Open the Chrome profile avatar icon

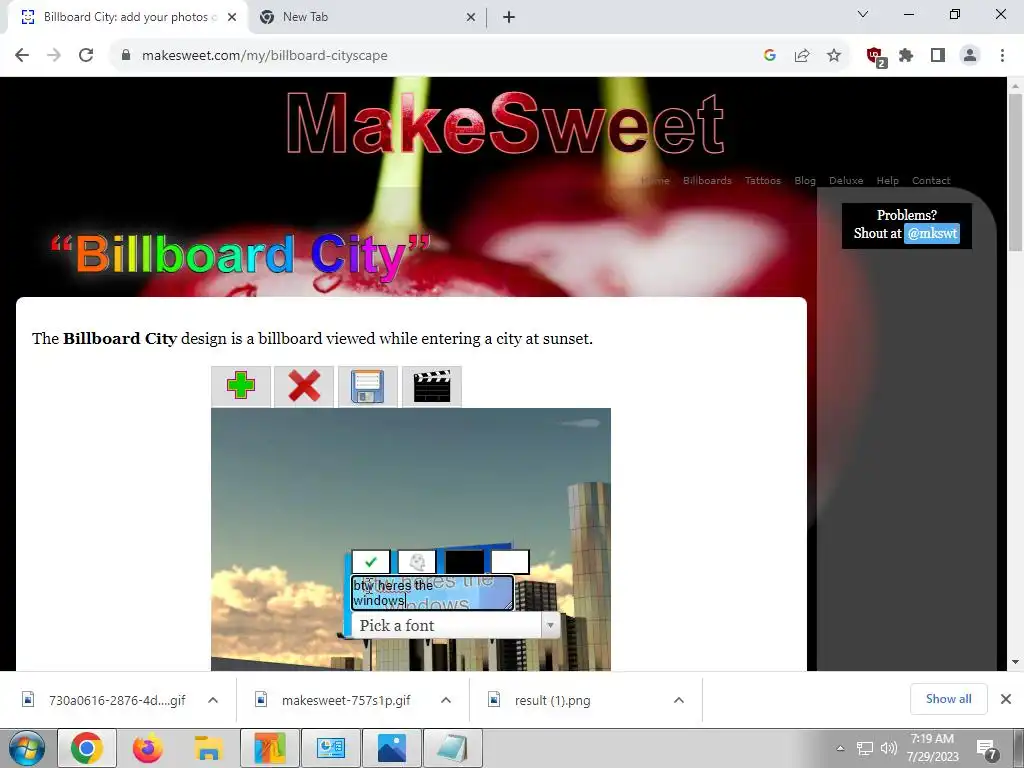(x=970, y=56)
